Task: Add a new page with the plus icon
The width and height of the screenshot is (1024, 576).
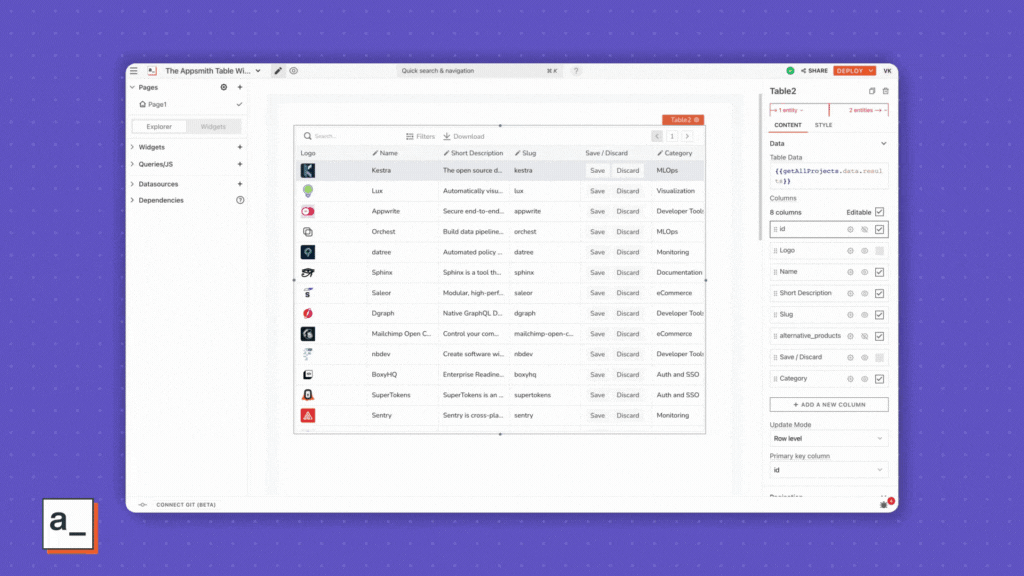Action: pyautogui.click(x=240, y=87)
